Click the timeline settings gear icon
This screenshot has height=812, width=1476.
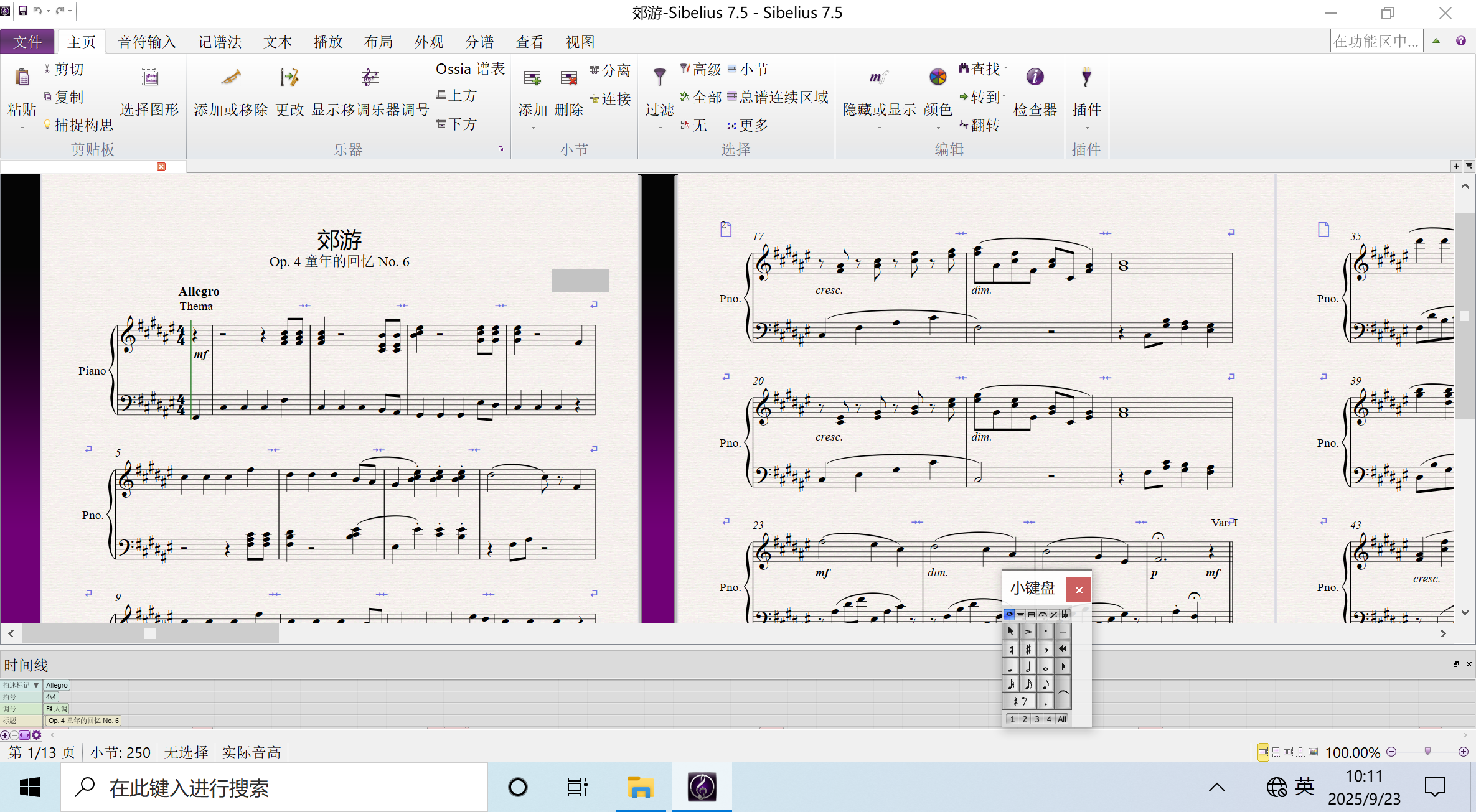point(37,735)
